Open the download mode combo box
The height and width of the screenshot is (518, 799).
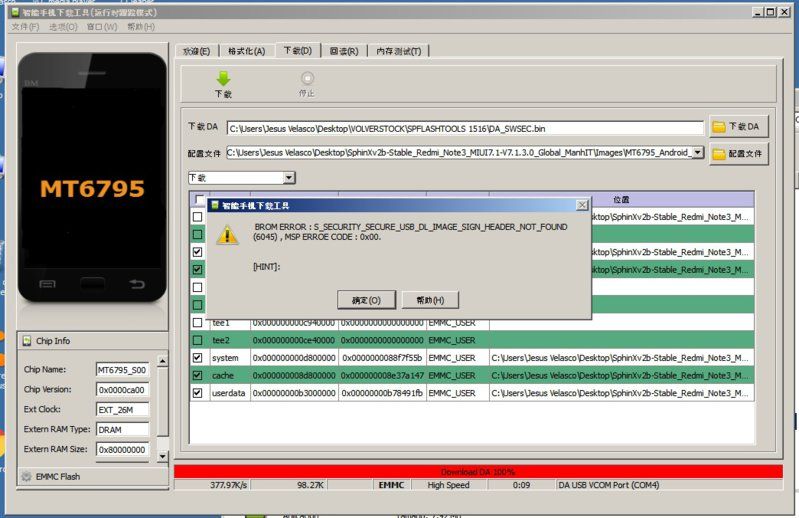(x=242, y=178)
